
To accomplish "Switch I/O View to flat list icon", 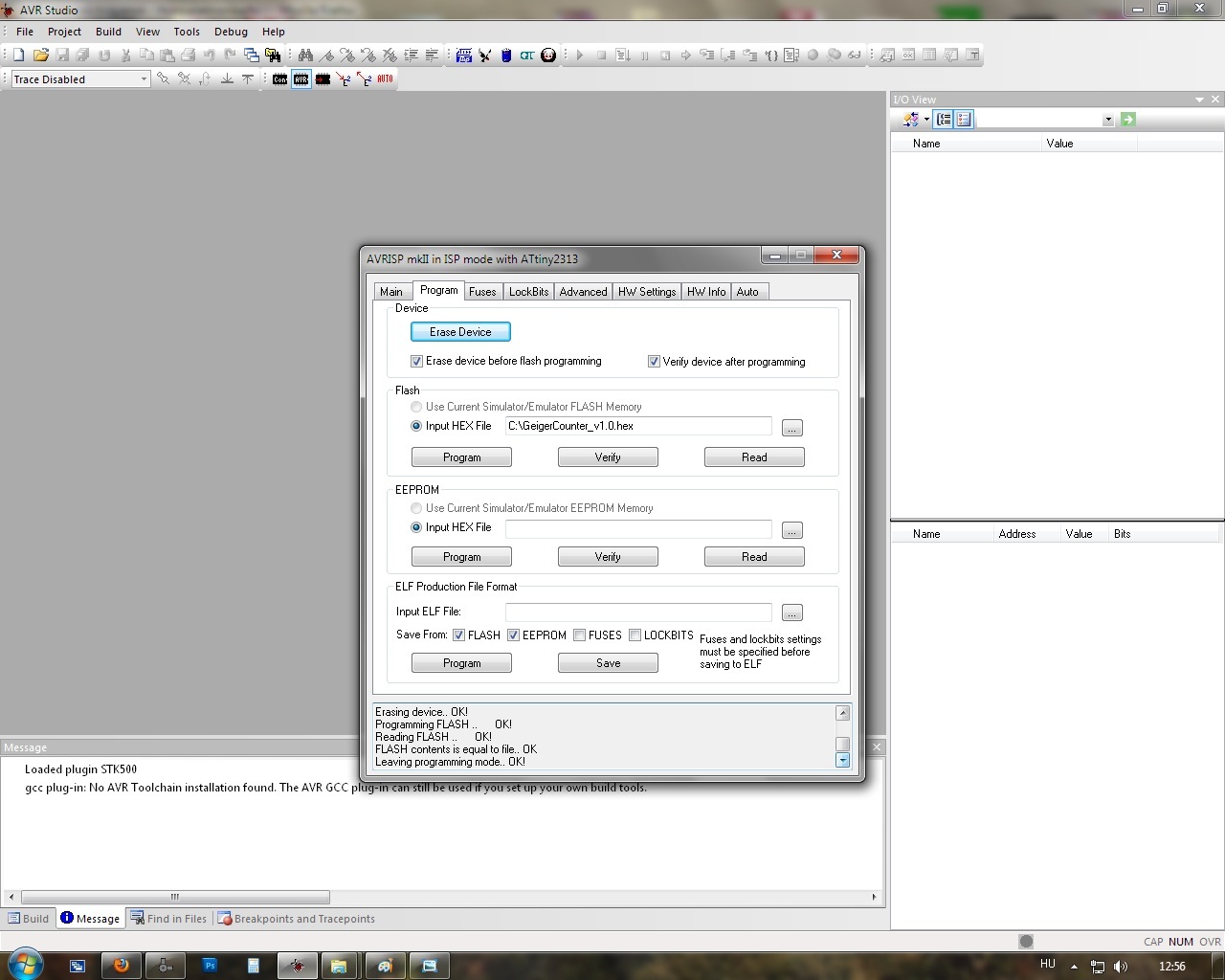I will (964, 120).
